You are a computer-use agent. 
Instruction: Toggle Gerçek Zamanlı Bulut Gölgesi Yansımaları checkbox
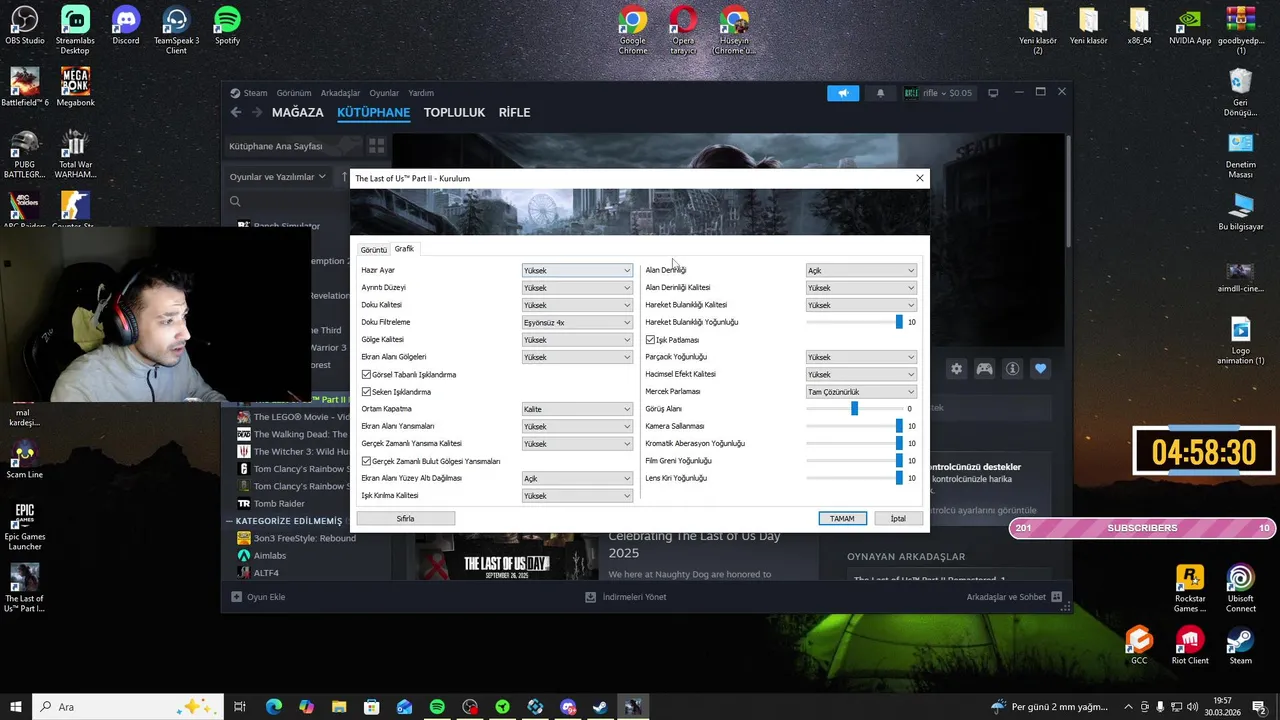pyautogui.click(x=366, y=461)
